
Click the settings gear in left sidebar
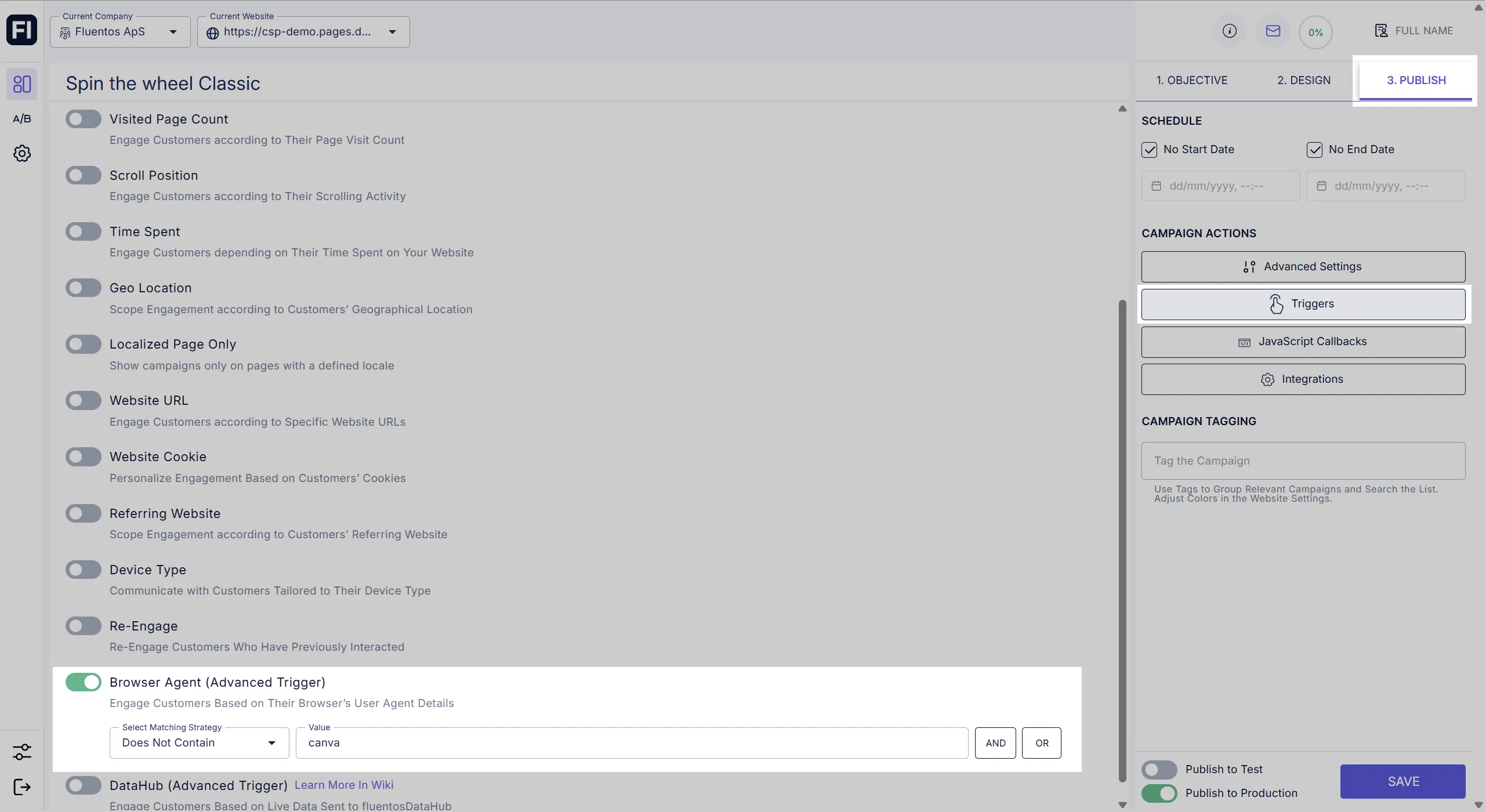[21, 154]
